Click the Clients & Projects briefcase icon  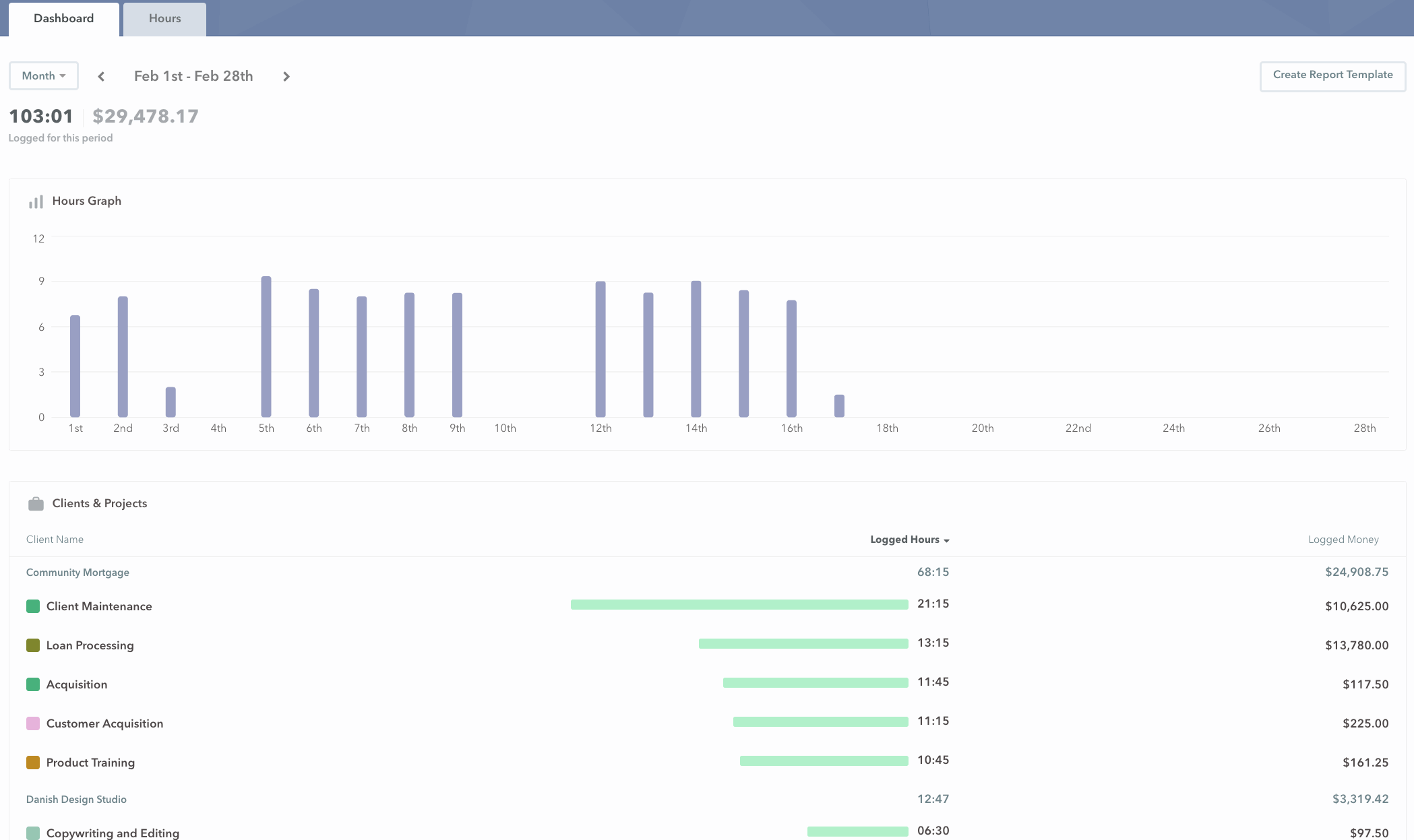[36, 504]
